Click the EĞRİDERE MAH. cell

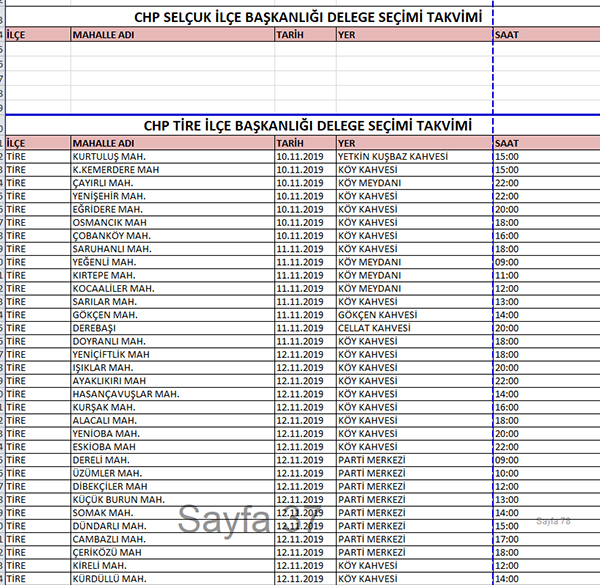pyautogui.click(x=173, y=209)
